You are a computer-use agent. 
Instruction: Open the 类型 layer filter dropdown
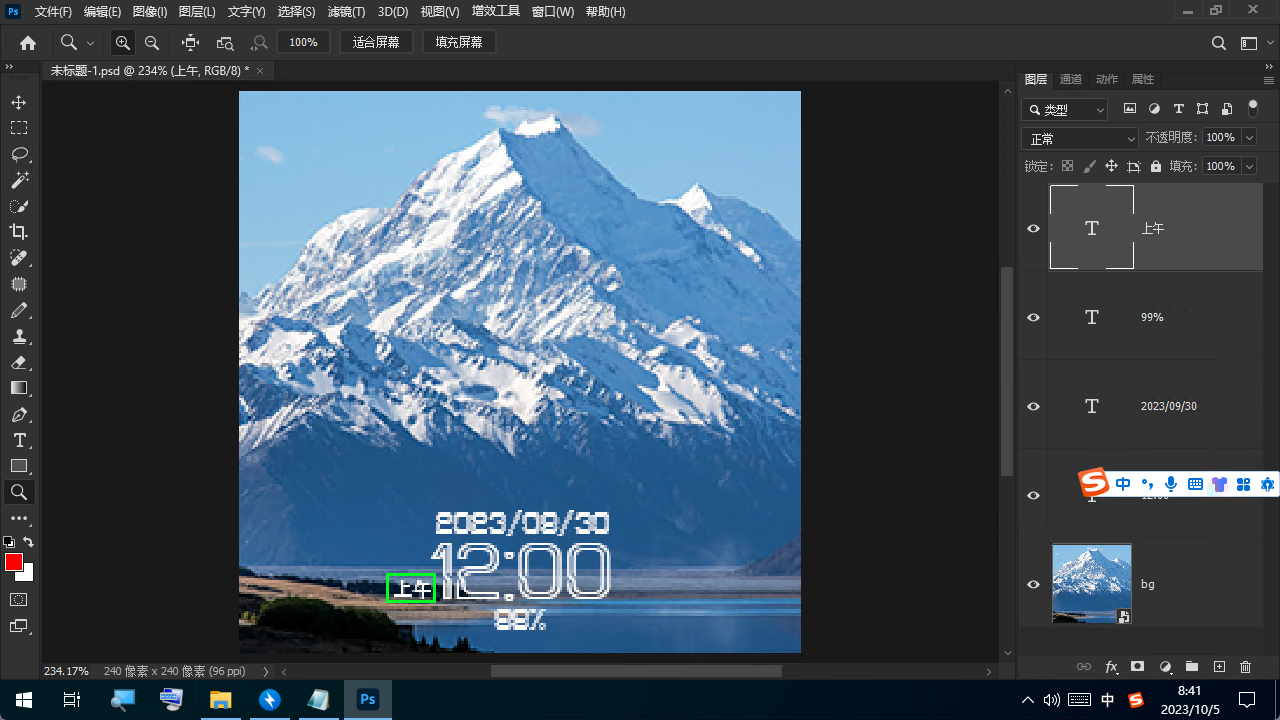click(1066, 110)
